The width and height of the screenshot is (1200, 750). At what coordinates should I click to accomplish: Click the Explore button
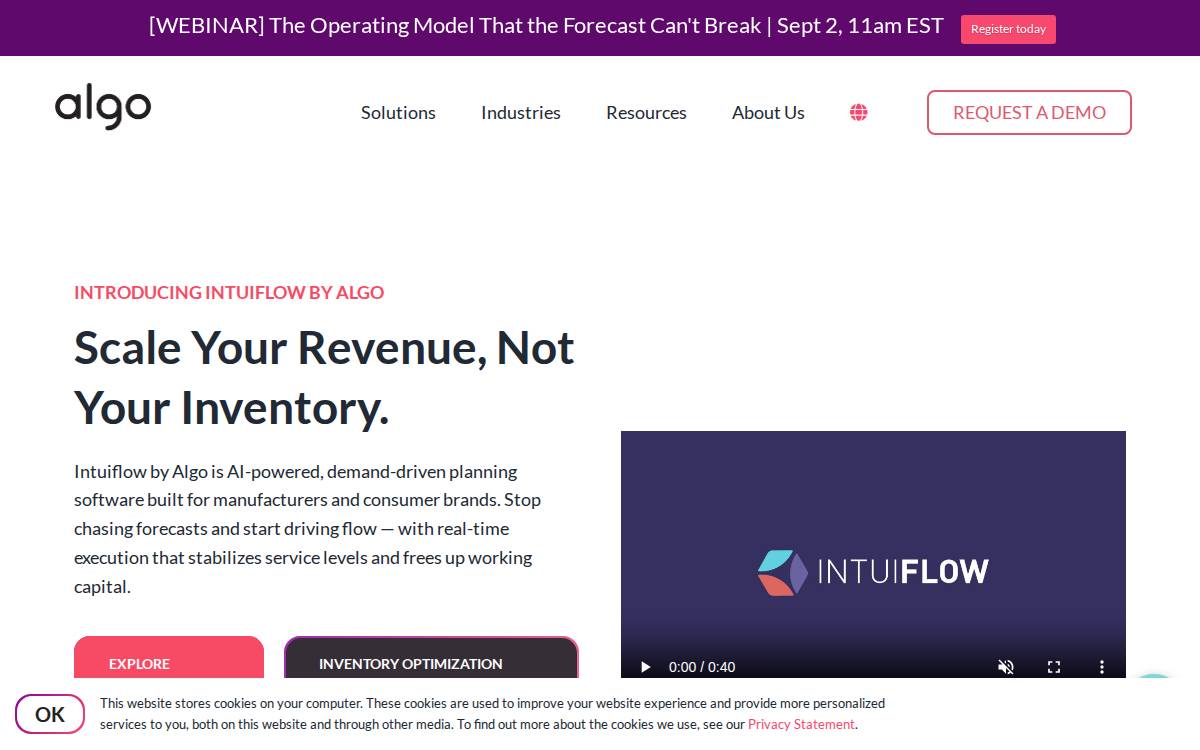(x=169, y=658)
